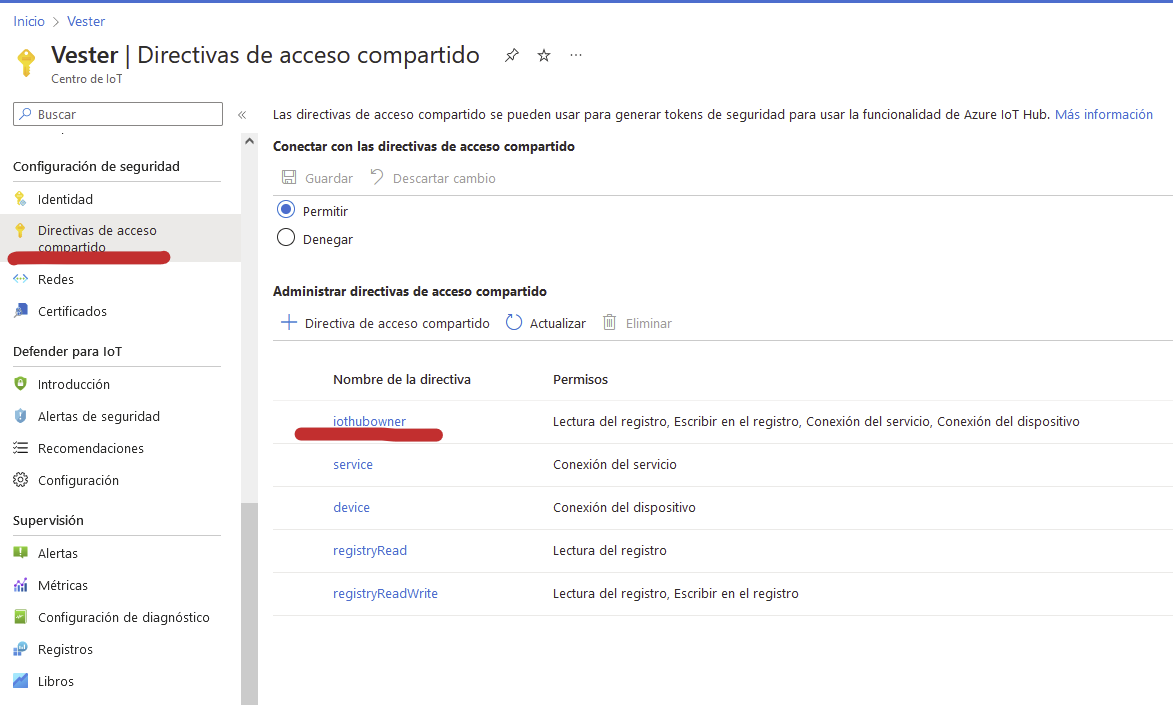Viewport: 1173px width, 705px height.
Task: Click the iothubowner row permissions text
Action: [x=816, y=421]
